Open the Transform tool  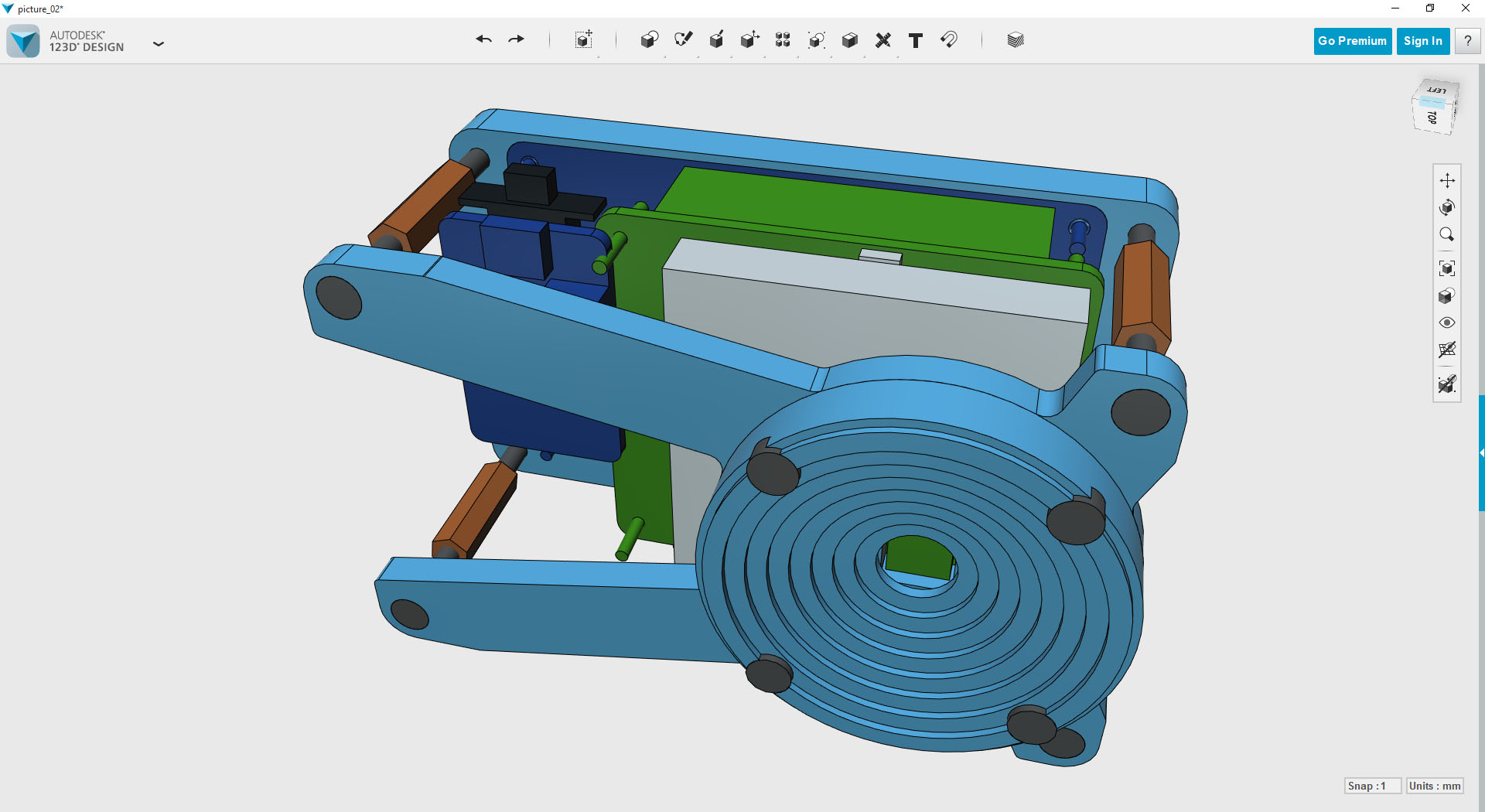tap(584, 40)
